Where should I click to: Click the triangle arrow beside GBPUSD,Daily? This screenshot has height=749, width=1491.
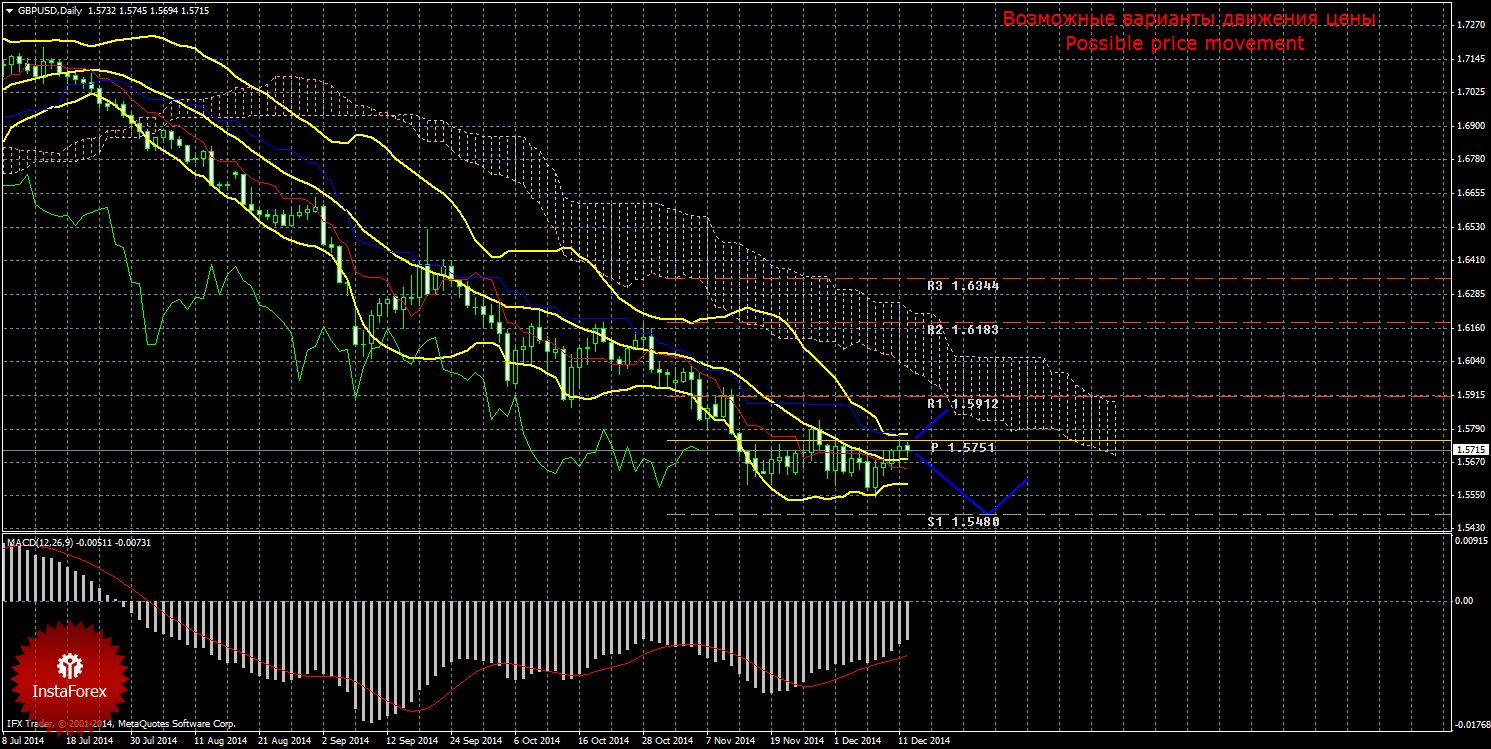click(x=9, y=10)
